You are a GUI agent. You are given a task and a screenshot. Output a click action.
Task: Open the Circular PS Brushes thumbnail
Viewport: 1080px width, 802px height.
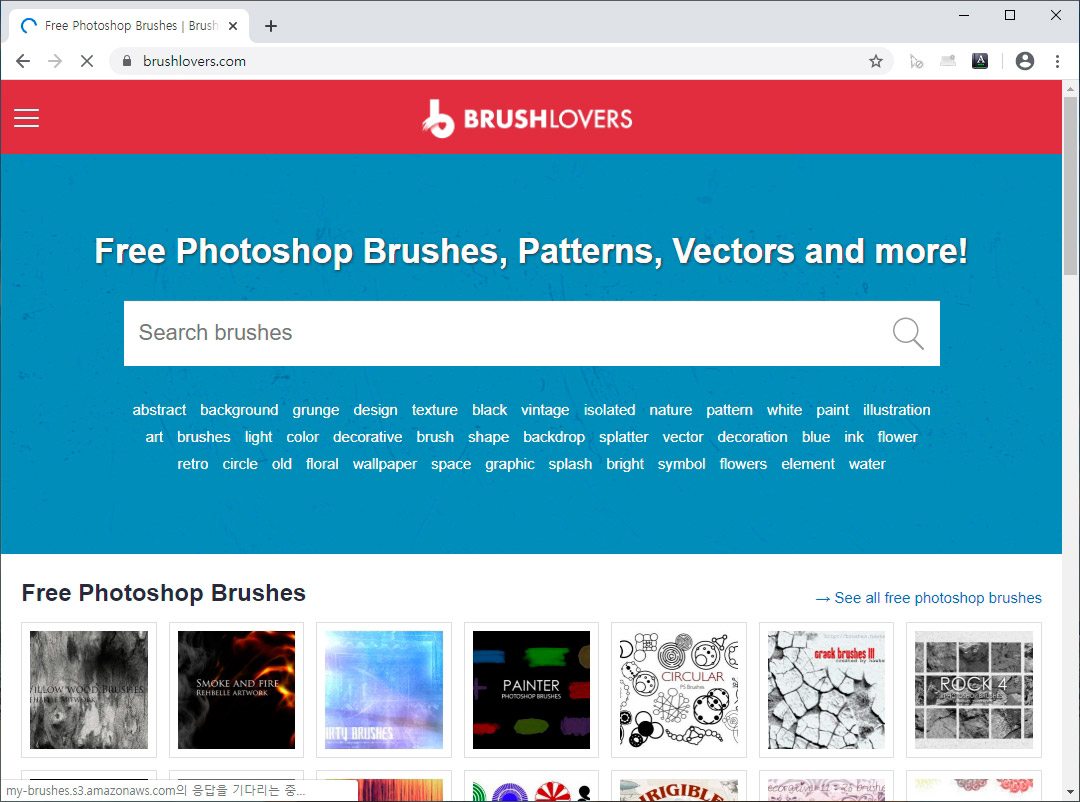pyautogui.click(x=678, y=690)
